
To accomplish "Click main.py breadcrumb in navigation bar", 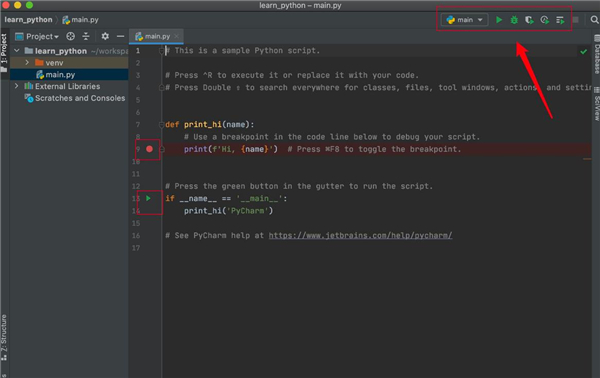I will (x=81, y=20).
